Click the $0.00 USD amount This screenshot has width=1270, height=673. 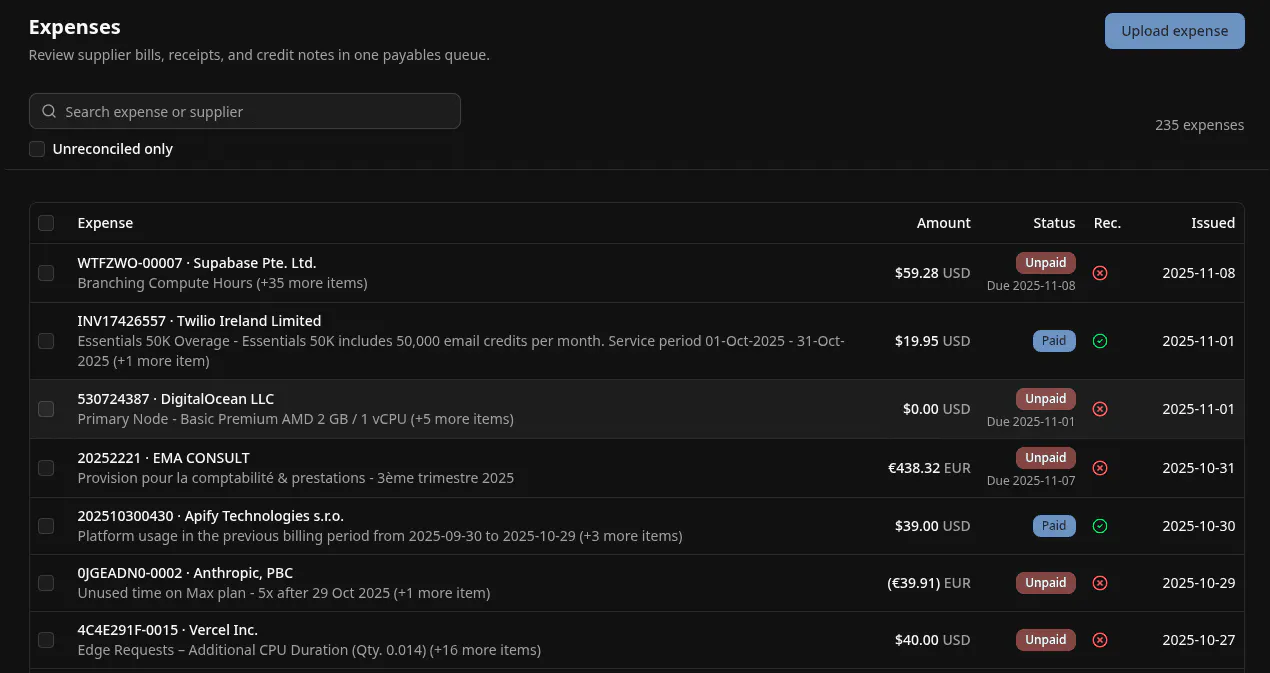(937, 409)
